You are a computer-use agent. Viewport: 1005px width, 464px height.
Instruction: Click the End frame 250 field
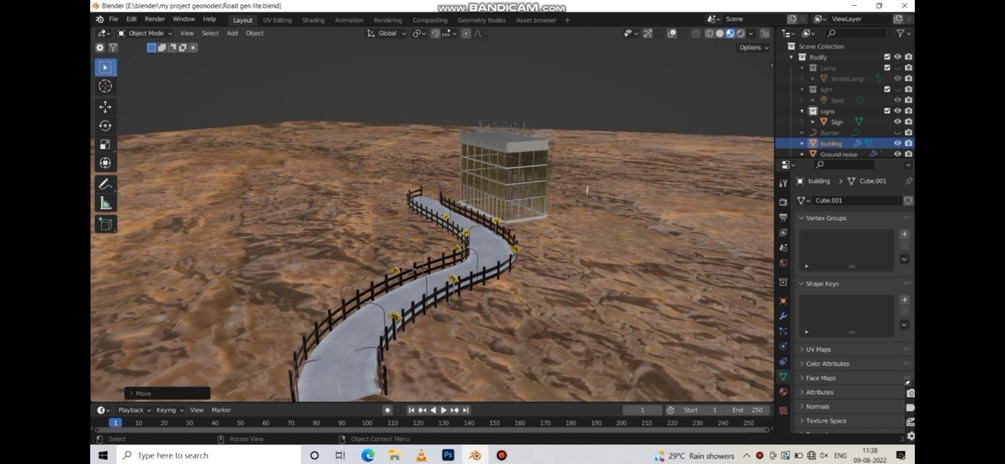click(x=748, y=410)
